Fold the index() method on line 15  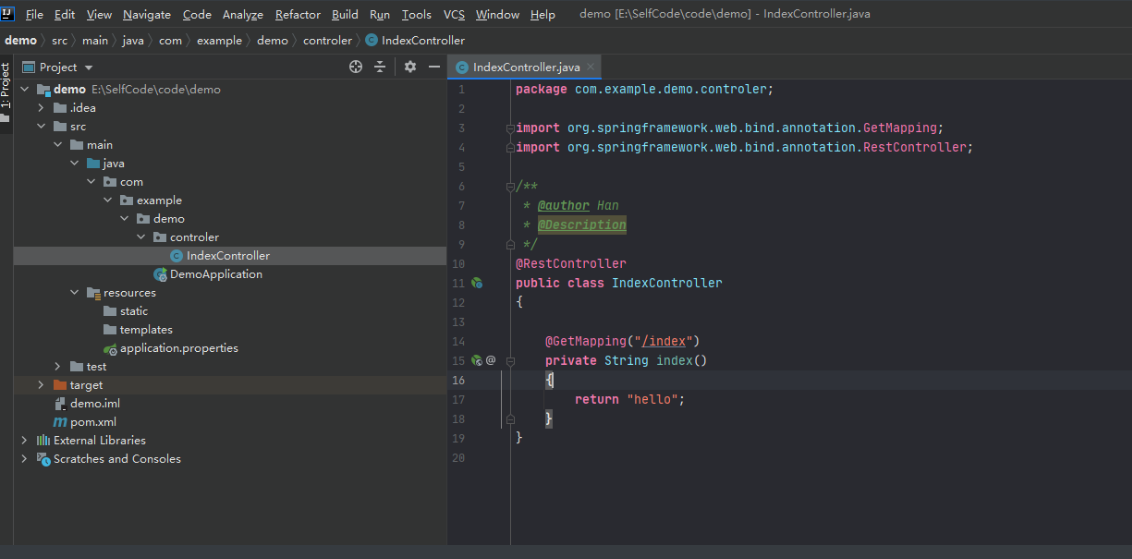coord(510,360)
